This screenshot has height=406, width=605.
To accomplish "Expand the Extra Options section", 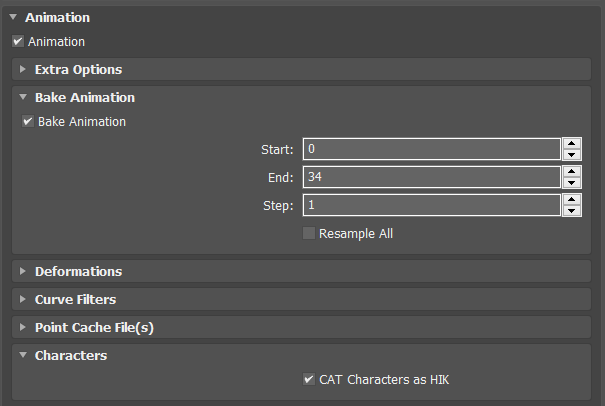I will 23,70.
